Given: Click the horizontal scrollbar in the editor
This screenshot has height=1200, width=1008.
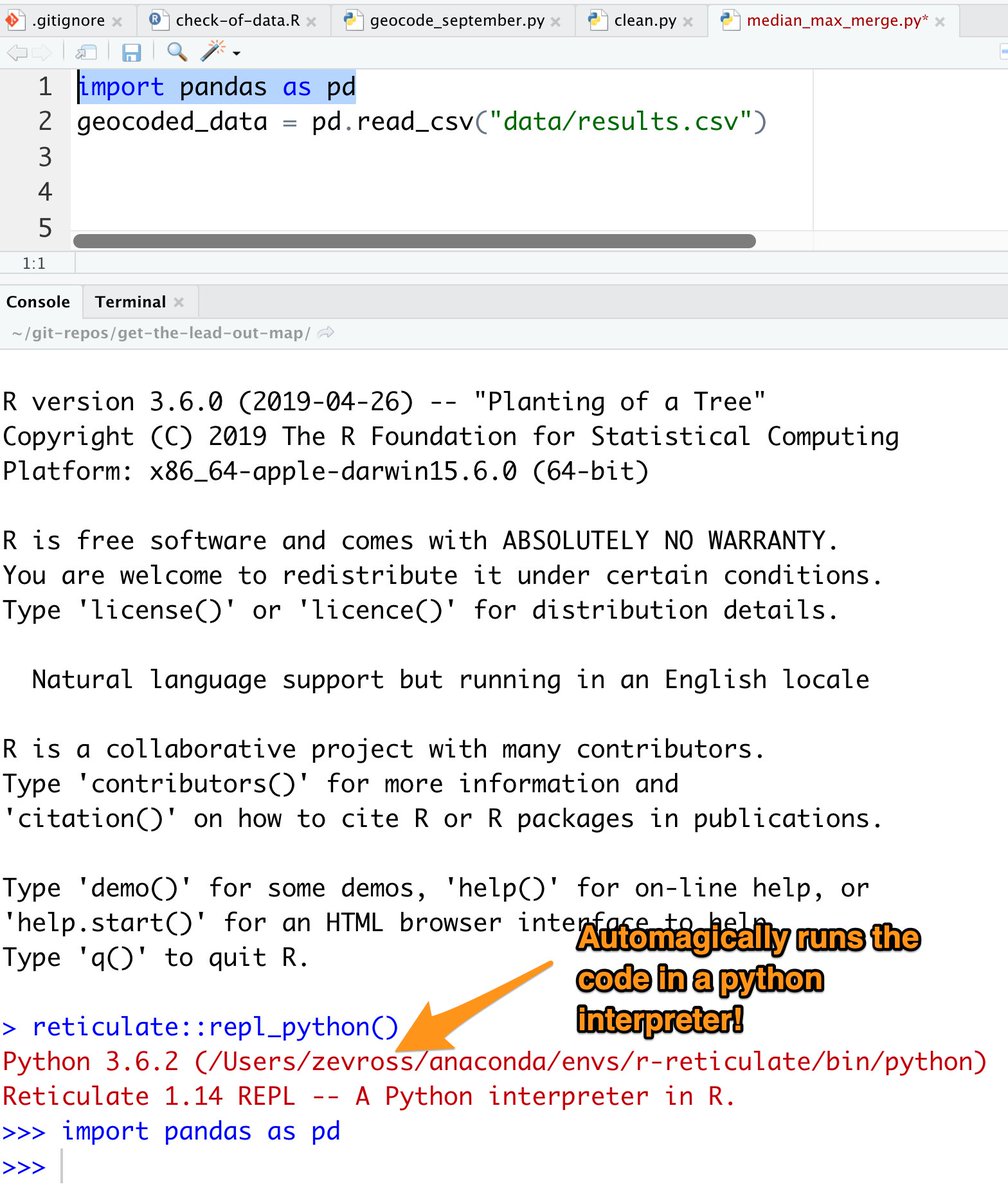Looking at the screenshot, I should pyautogui.click(x=414, y=241).
